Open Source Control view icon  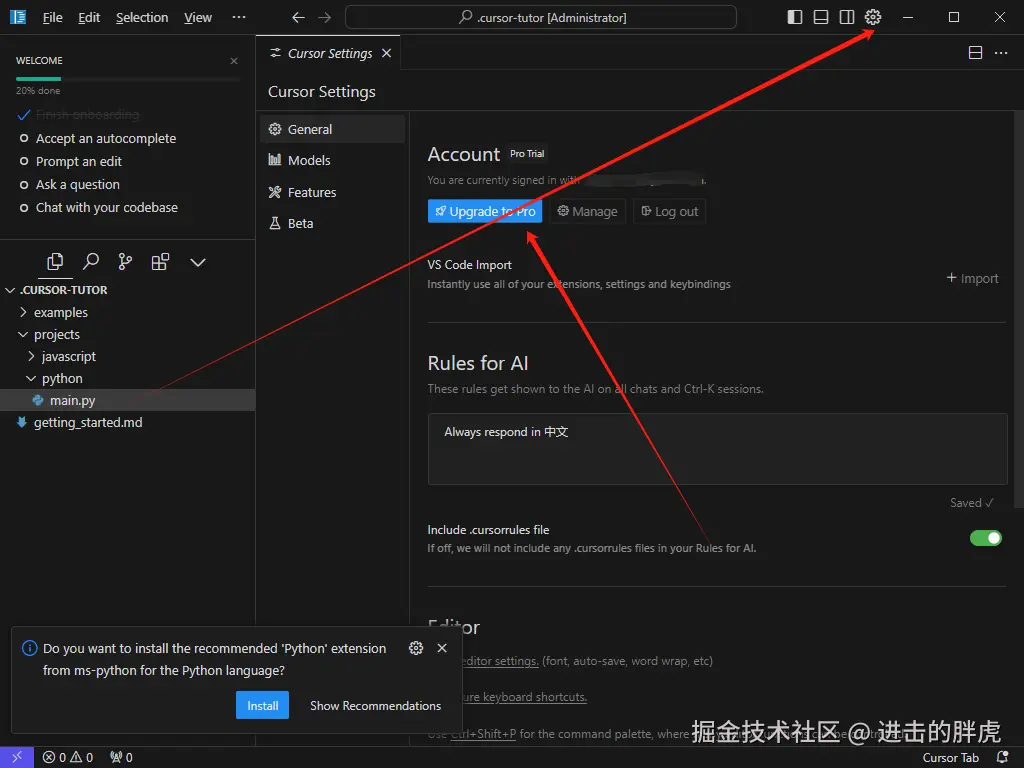click(125, 262)
